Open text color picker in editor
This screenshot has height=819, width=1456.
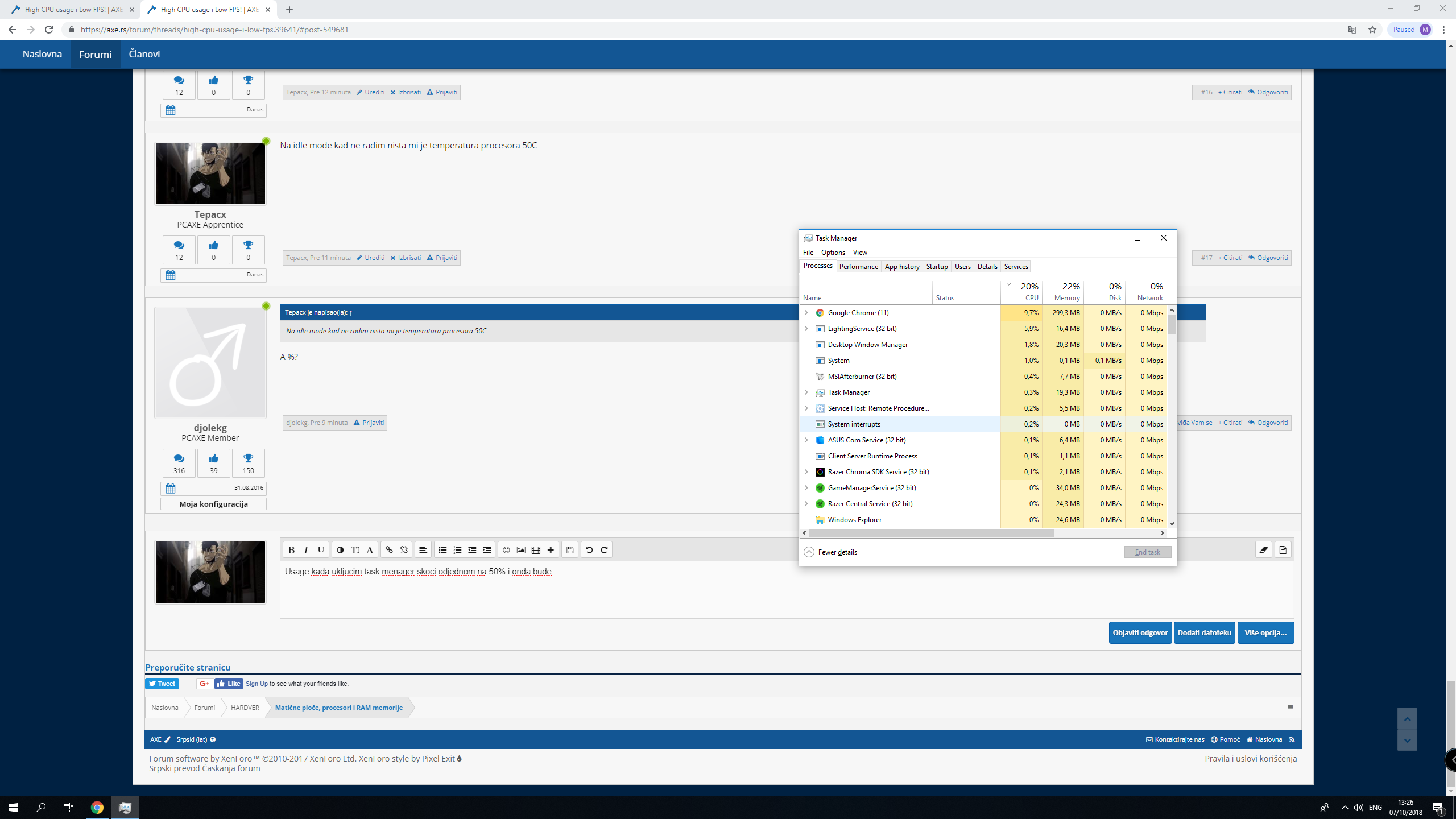(x=340, y=550)
